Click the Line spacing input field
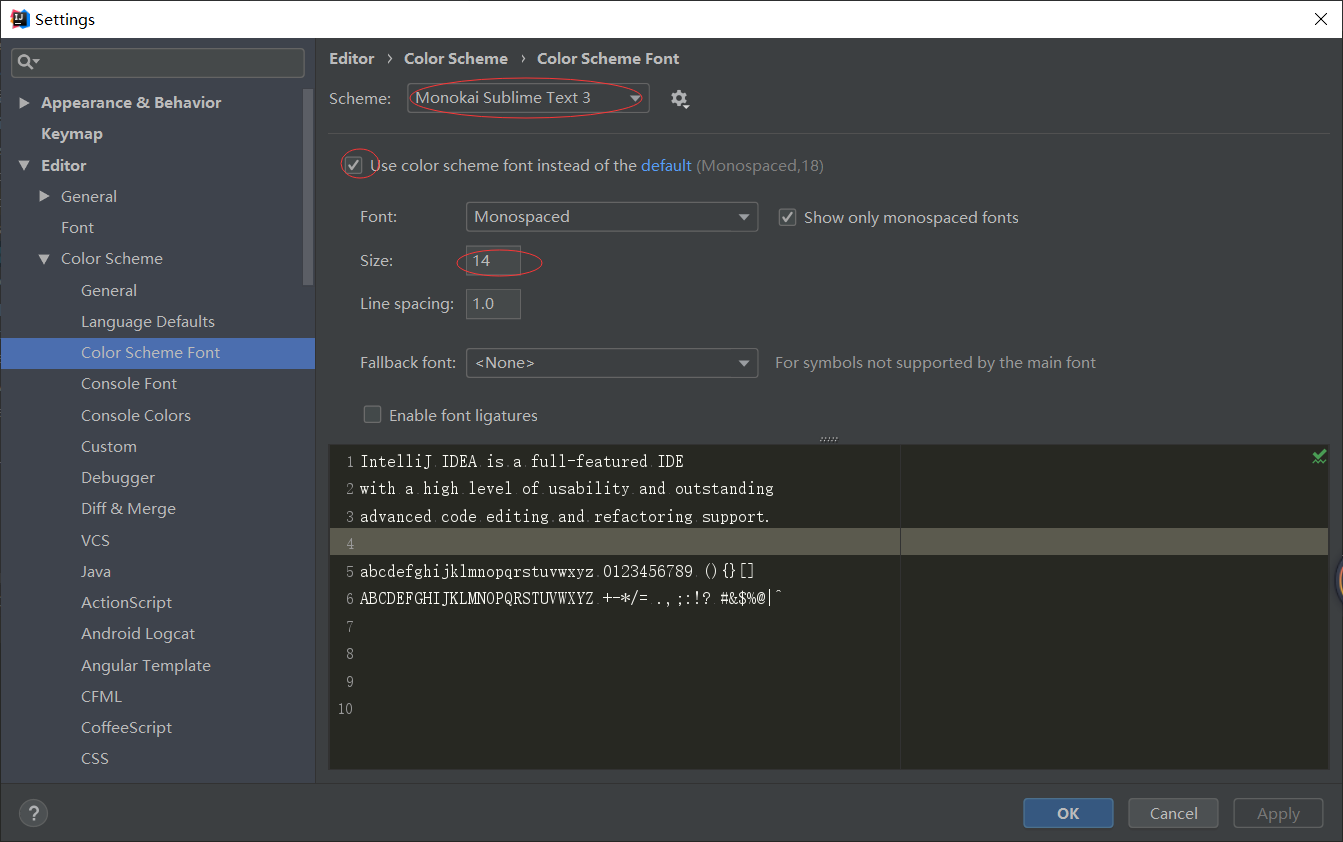The width and height of the screenshot is (1343, 842). [x=493, y=304]
